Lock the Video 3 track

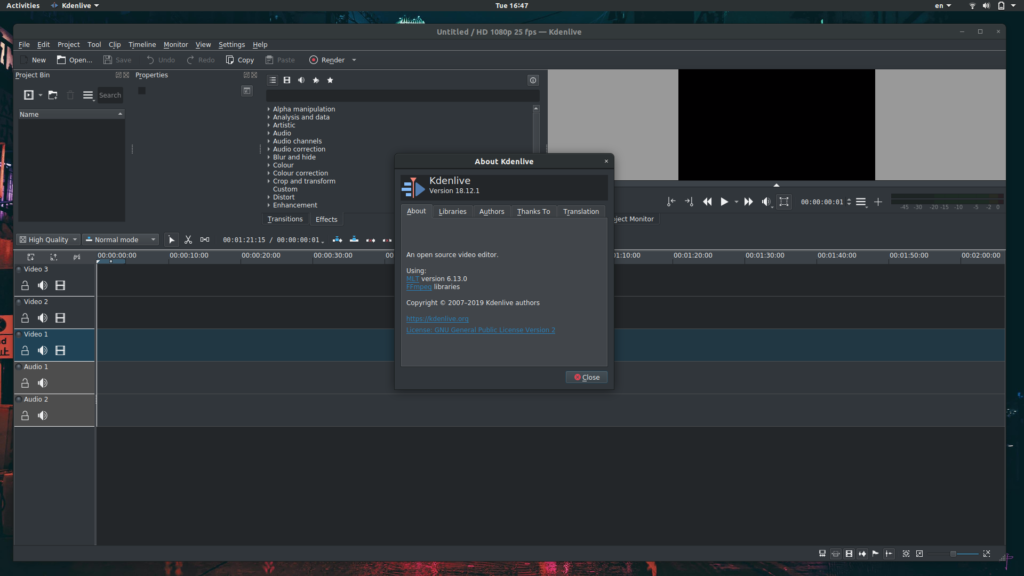24,285
